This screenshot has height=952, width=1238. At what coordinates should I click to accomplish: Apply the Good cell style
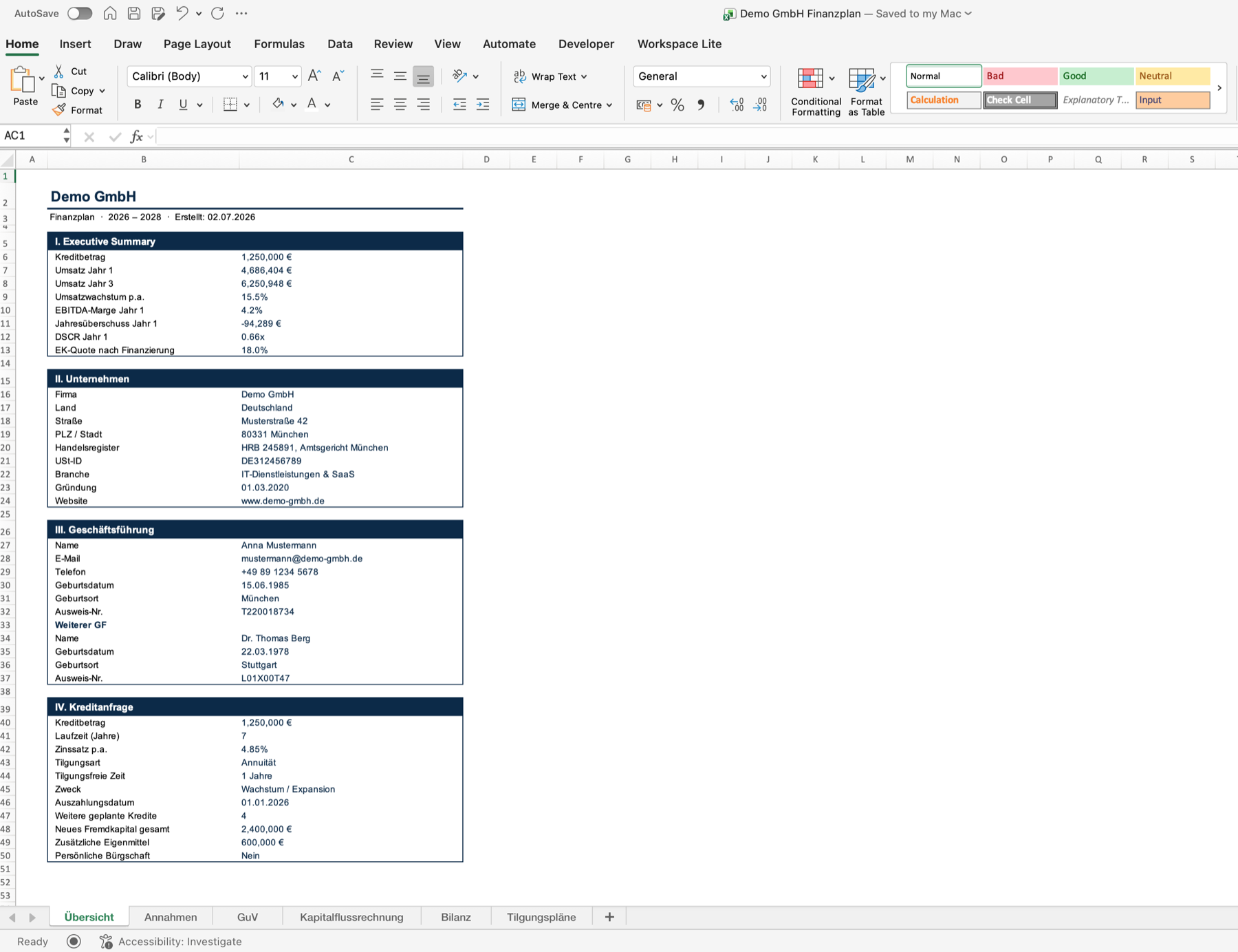click(1096, 76)
